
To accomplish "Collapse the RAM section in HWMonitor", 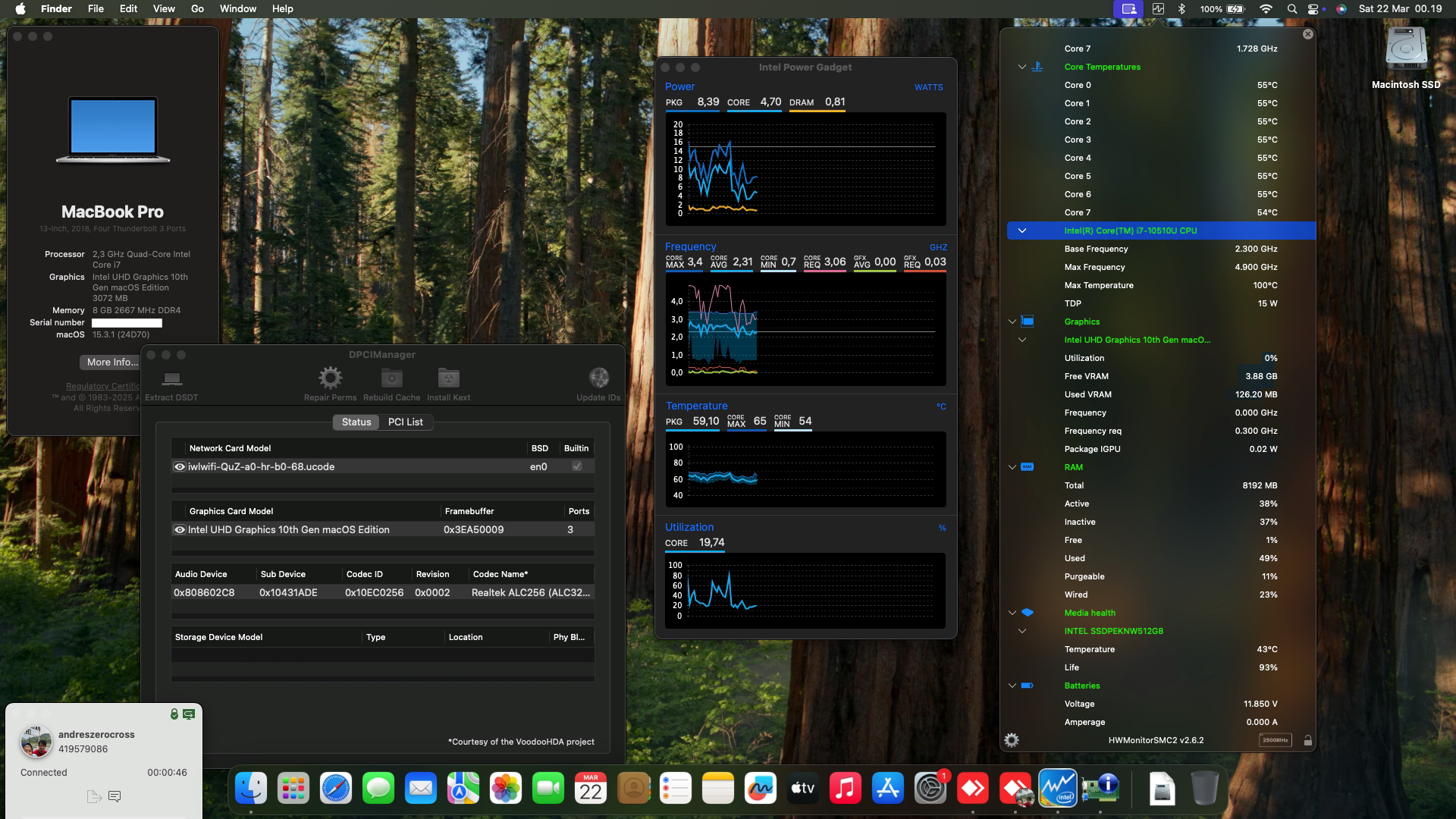I will [1012, 467].
